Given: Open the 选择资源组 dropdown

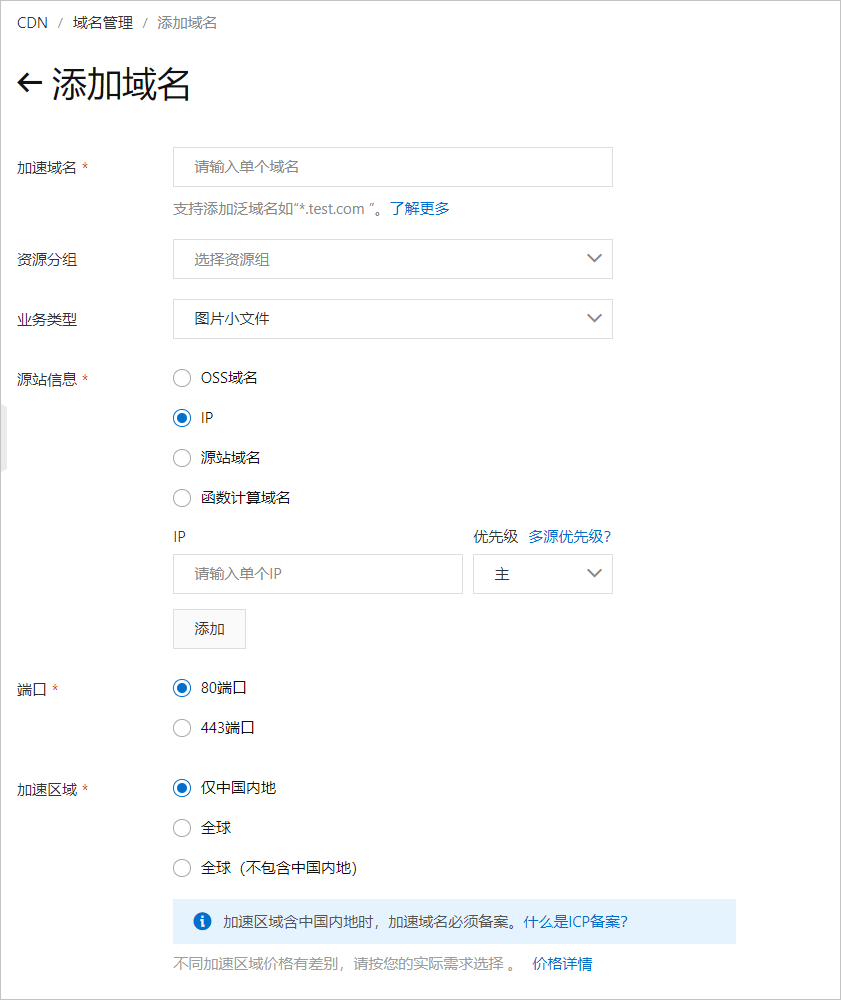Looking at the screenshot, I should (392, 259).
